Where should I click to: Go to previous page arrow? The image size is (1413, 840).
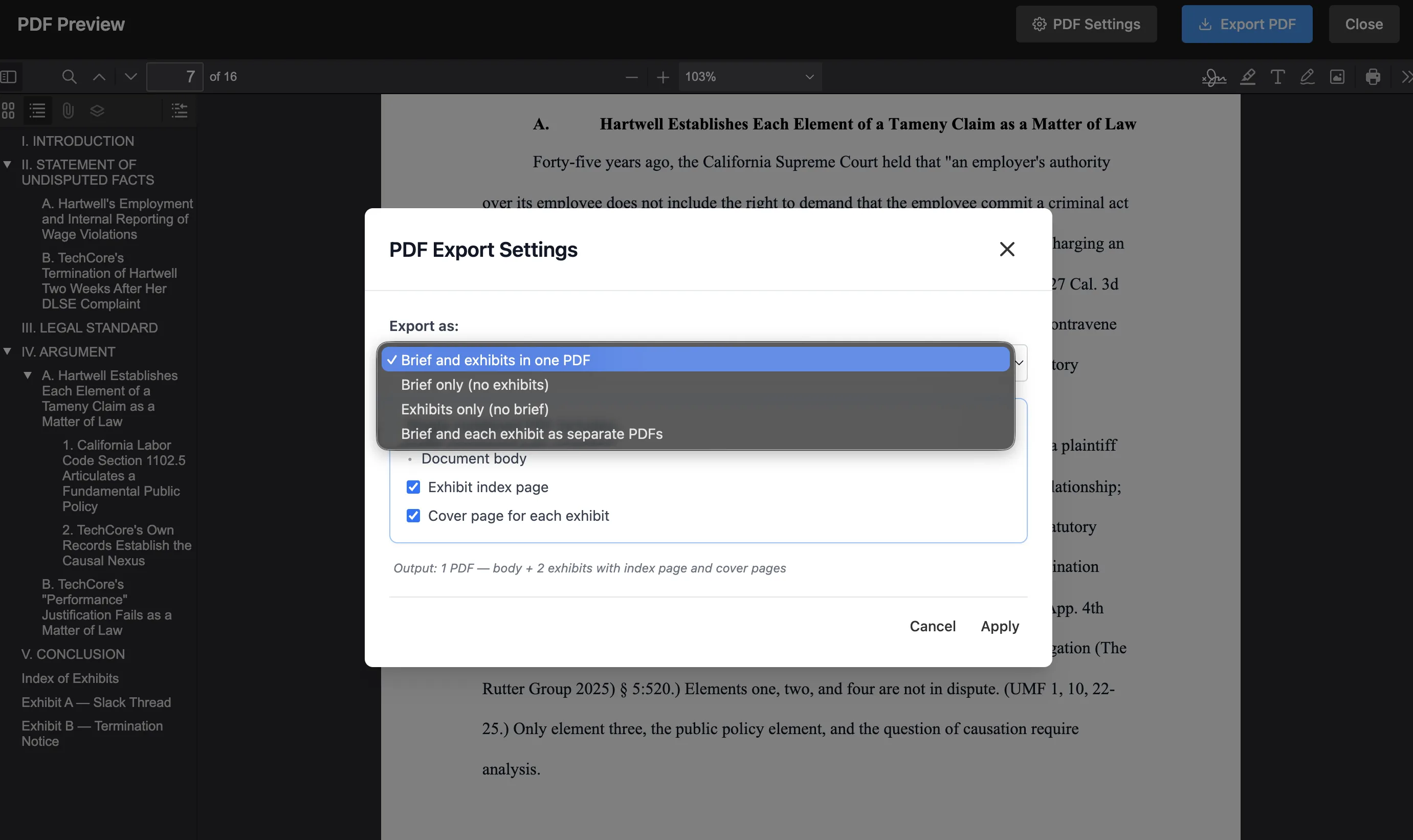pyautogui.click(x=99, y=76)
